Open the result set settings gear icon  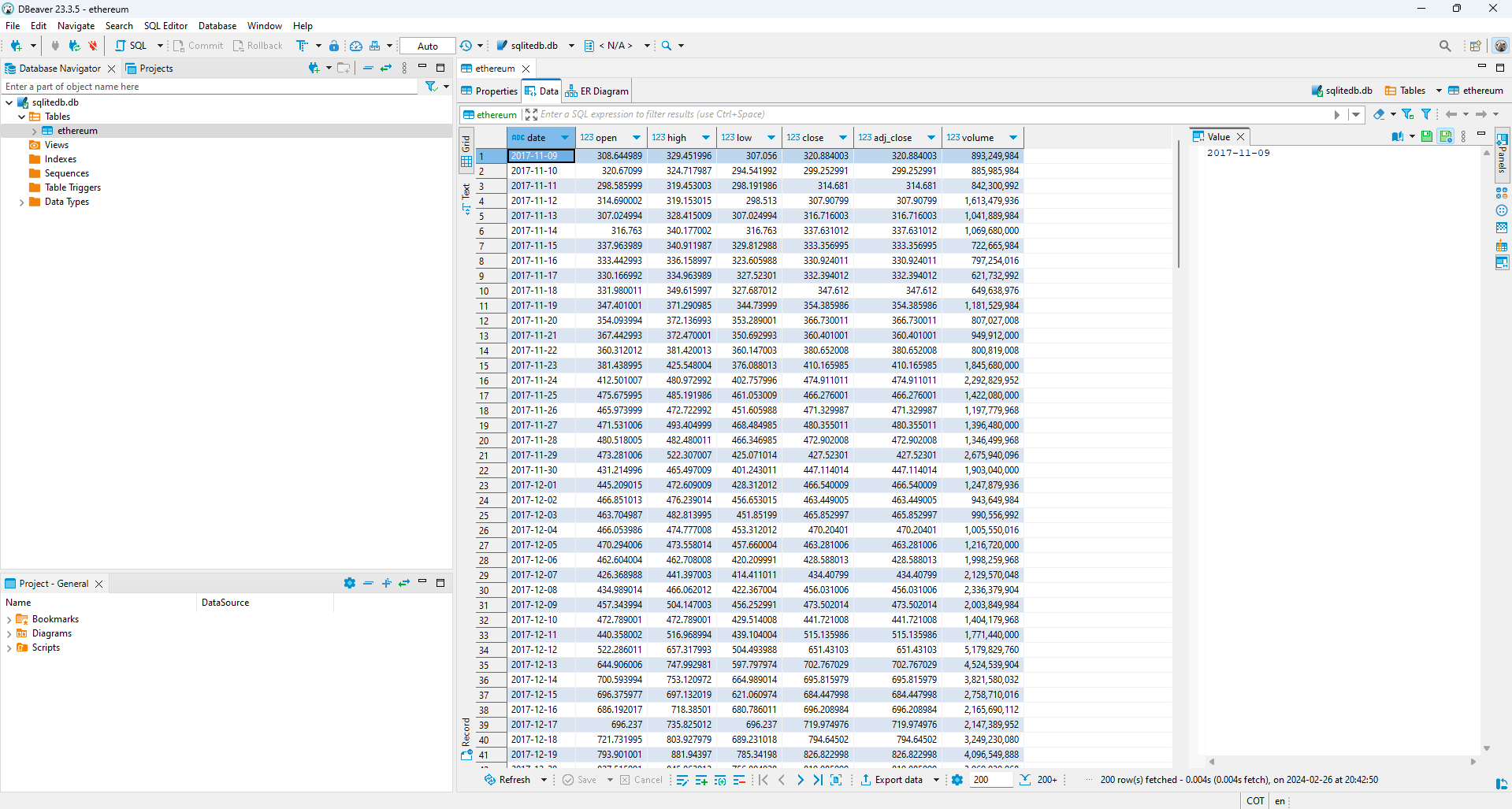pyautogui.click(x=957, y=780)
